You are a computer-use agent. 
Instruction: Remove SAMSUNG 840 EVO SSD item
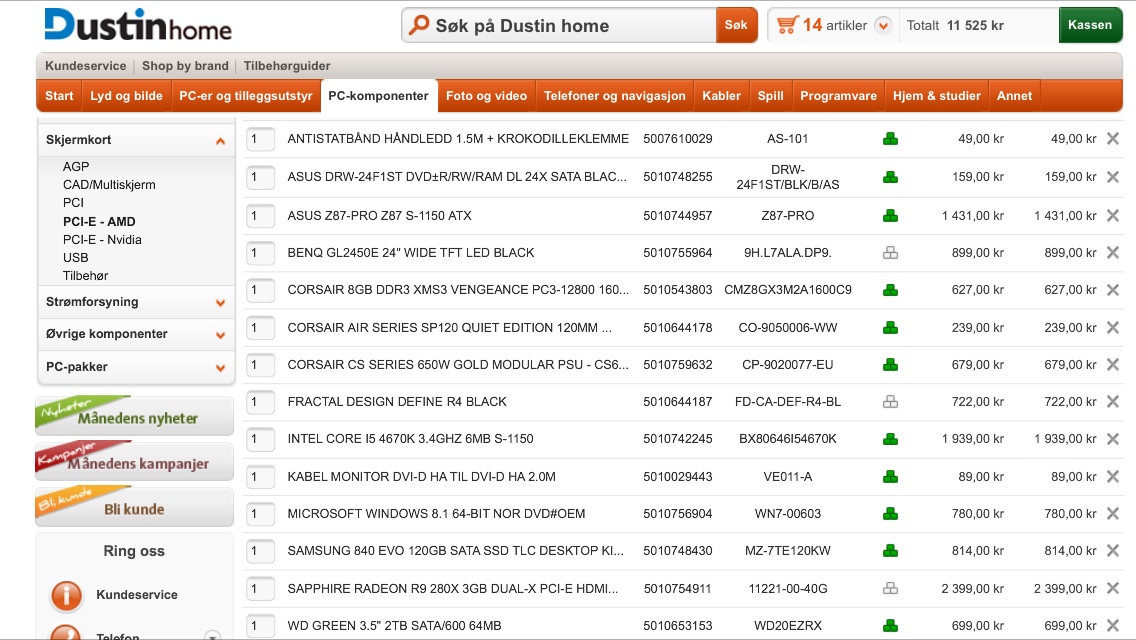pos(1113,551)
